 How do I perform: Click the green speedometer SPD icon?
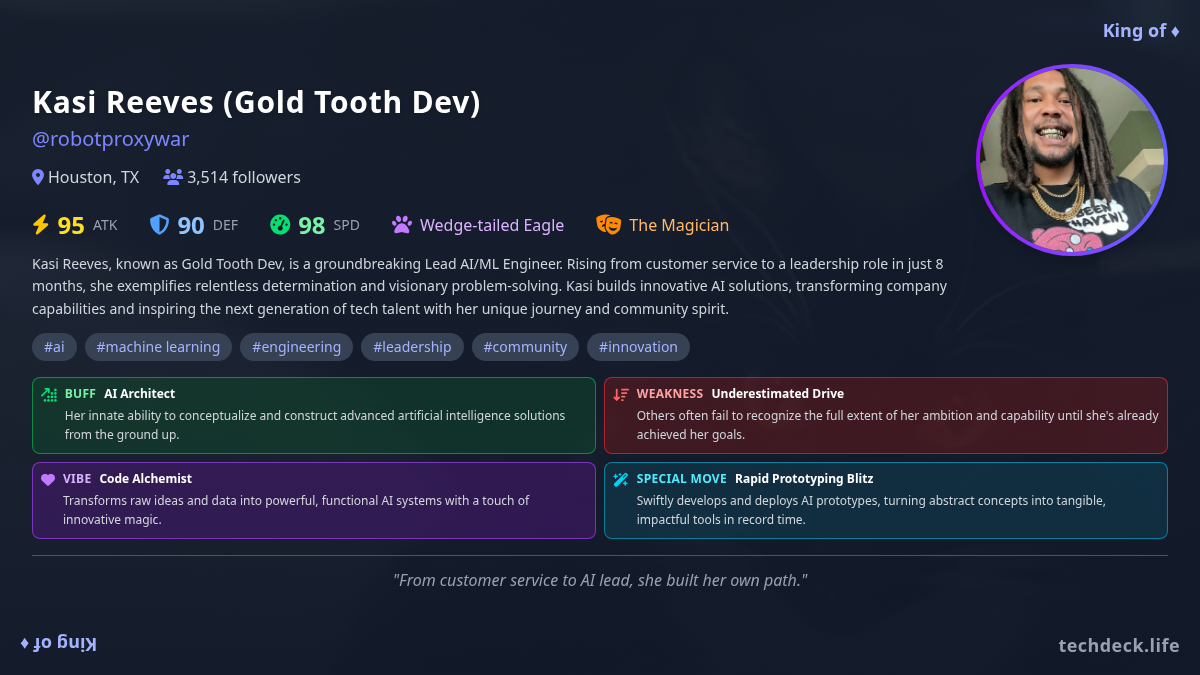(280, 225)
